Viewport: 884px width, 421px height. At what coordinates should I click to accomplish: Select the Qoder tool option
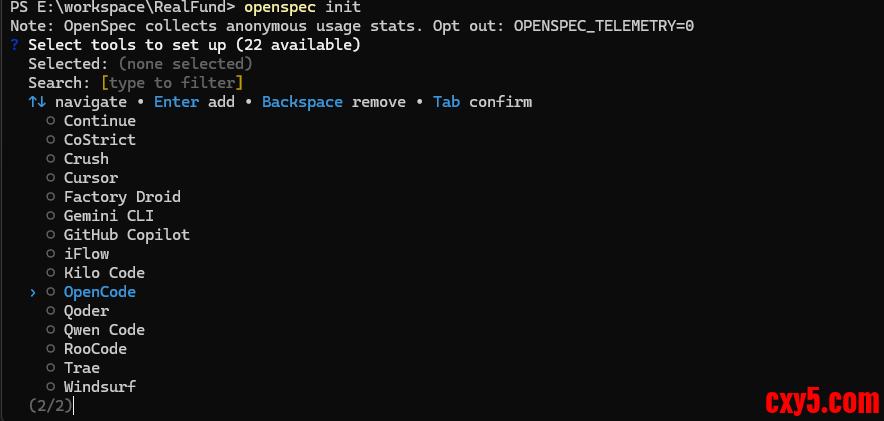86,311
